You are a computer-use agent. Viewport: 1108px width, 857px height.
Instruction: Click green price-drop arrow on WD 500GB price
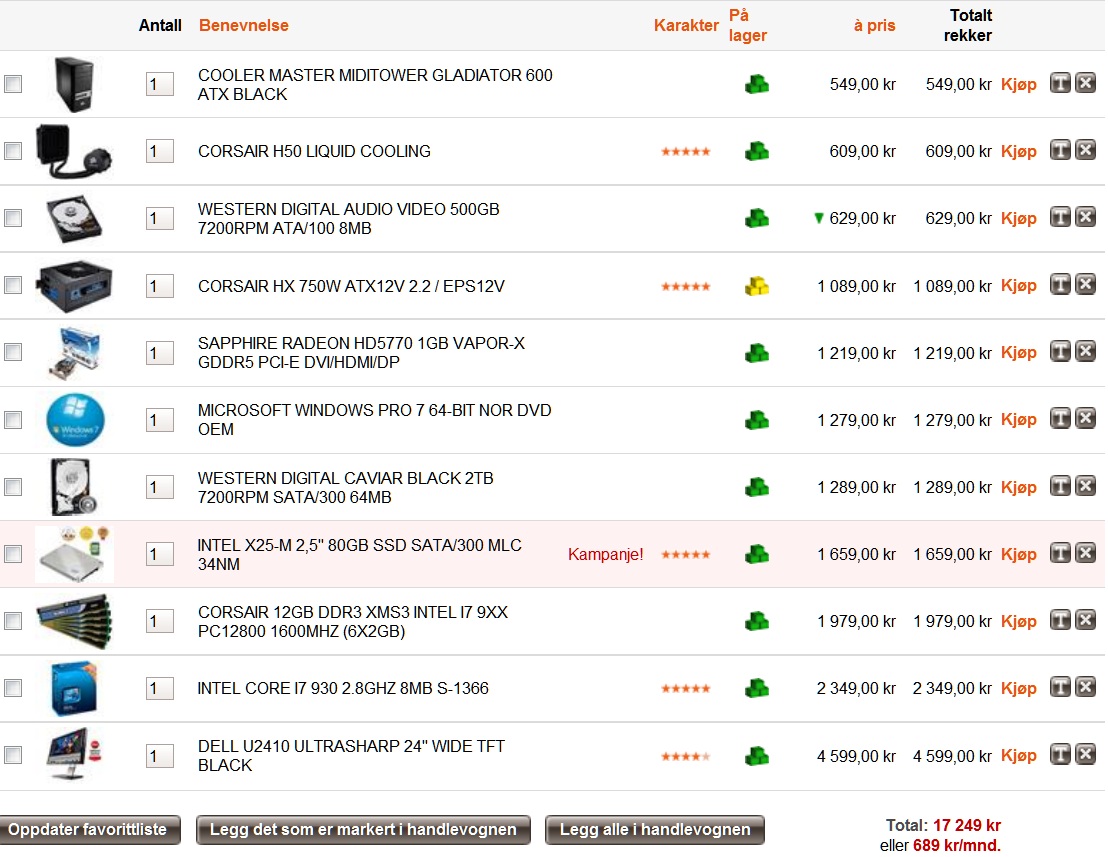tap(818, 218)
